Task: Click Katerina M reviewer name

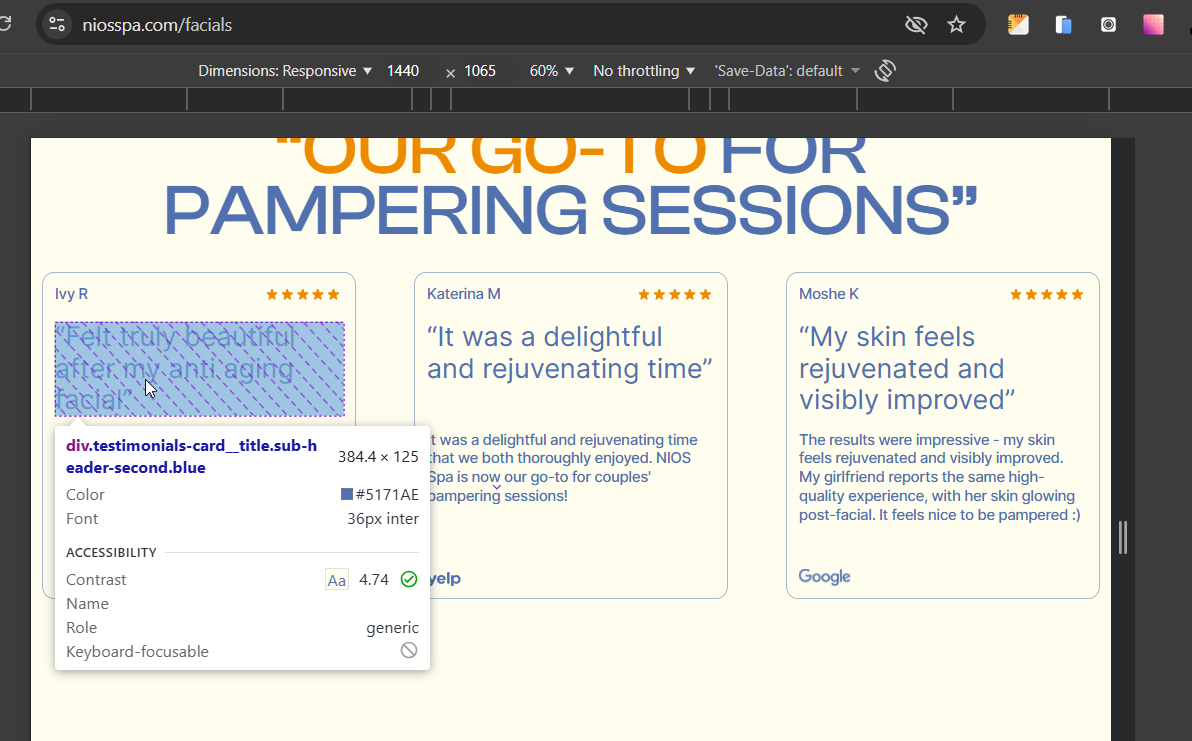Action: [464, 294]
